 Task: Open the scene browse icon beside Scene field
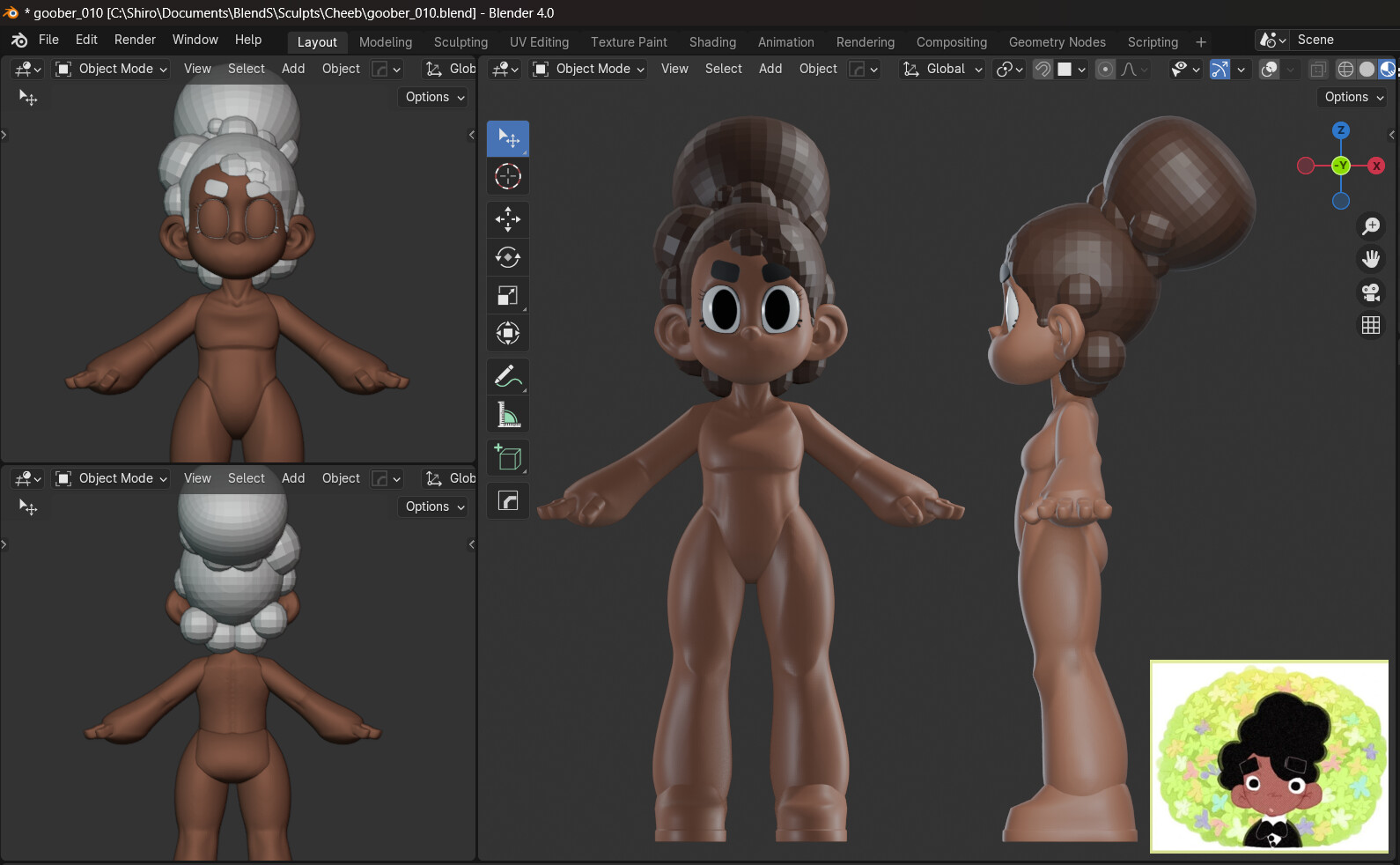pos(1273,41)
